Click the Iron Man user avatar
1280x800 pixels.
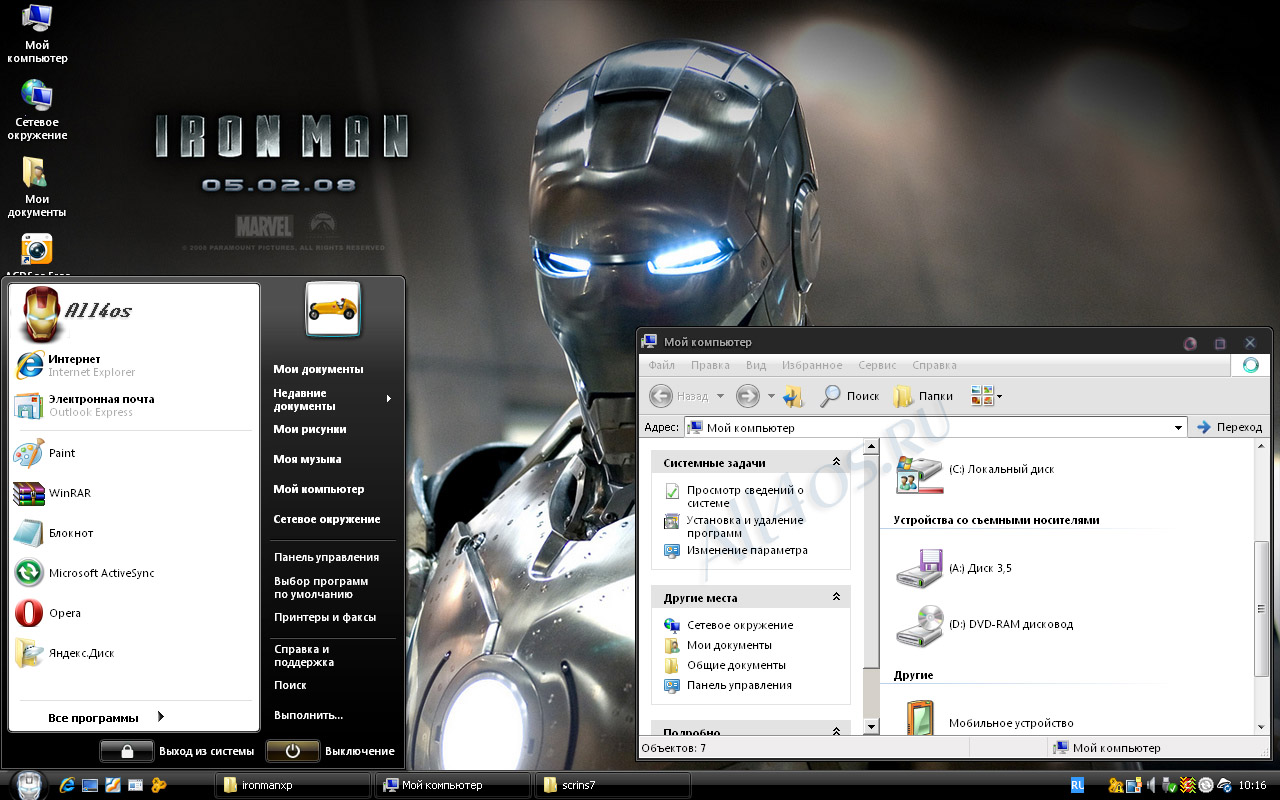[40, 314]
